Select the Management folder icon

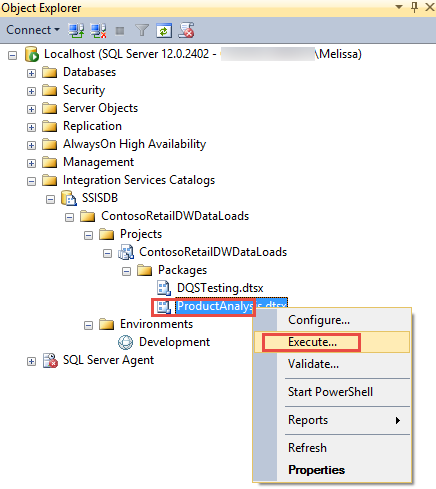50,162
